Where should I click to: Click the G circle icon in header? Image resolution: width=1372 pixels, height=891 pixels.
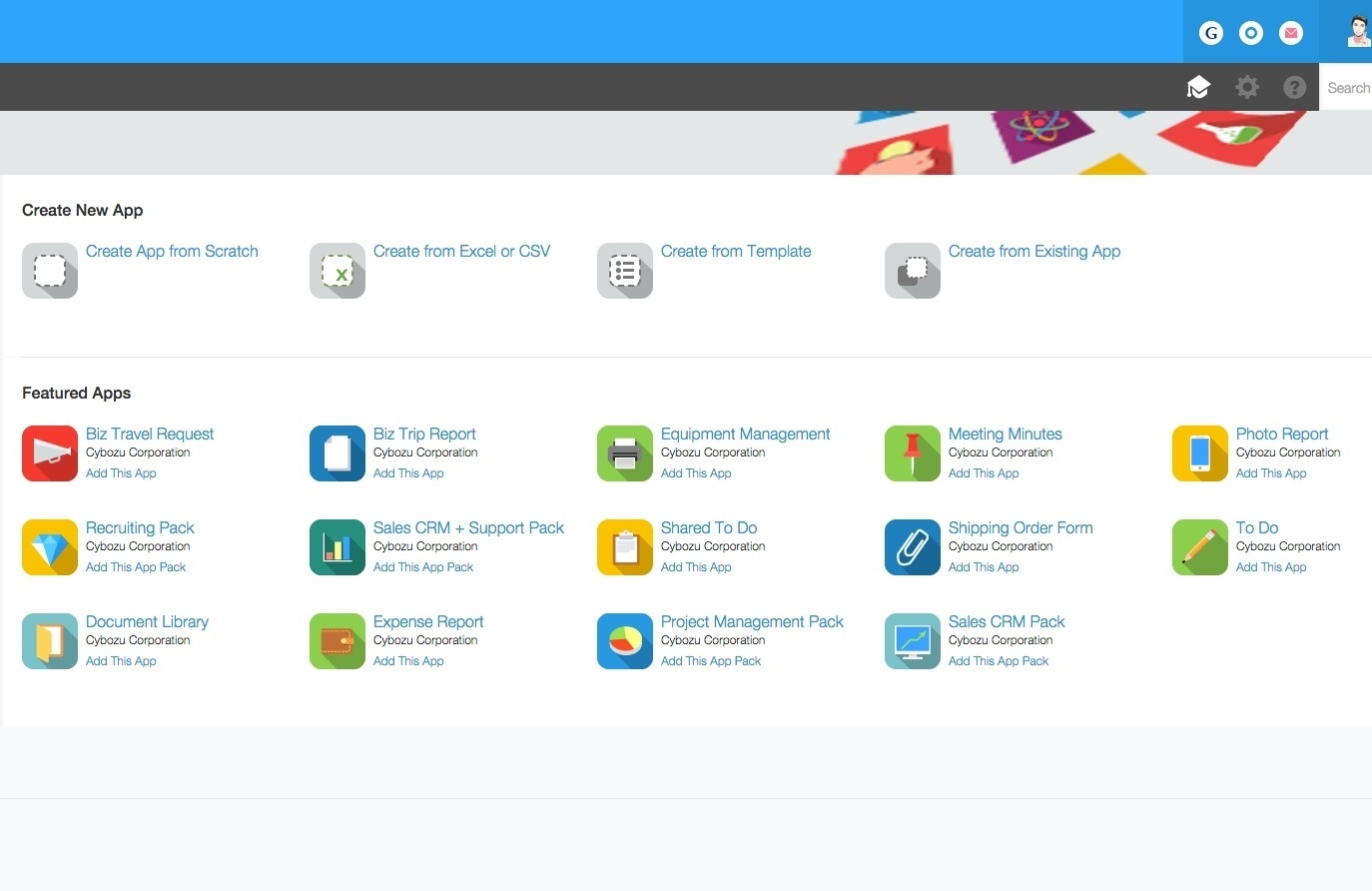pyautogui.click(x=1211, y=33)
